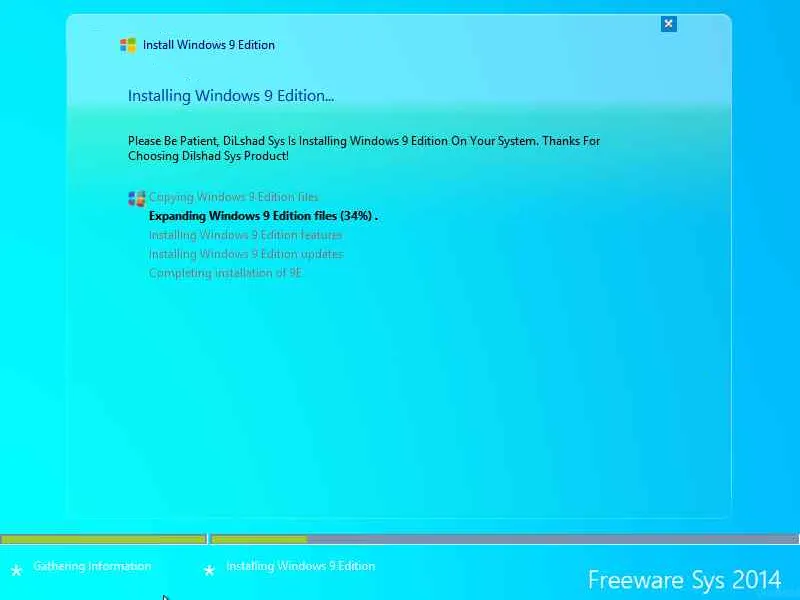Click the 'Install Windows 9 Edition' title text

coord(209,45)
